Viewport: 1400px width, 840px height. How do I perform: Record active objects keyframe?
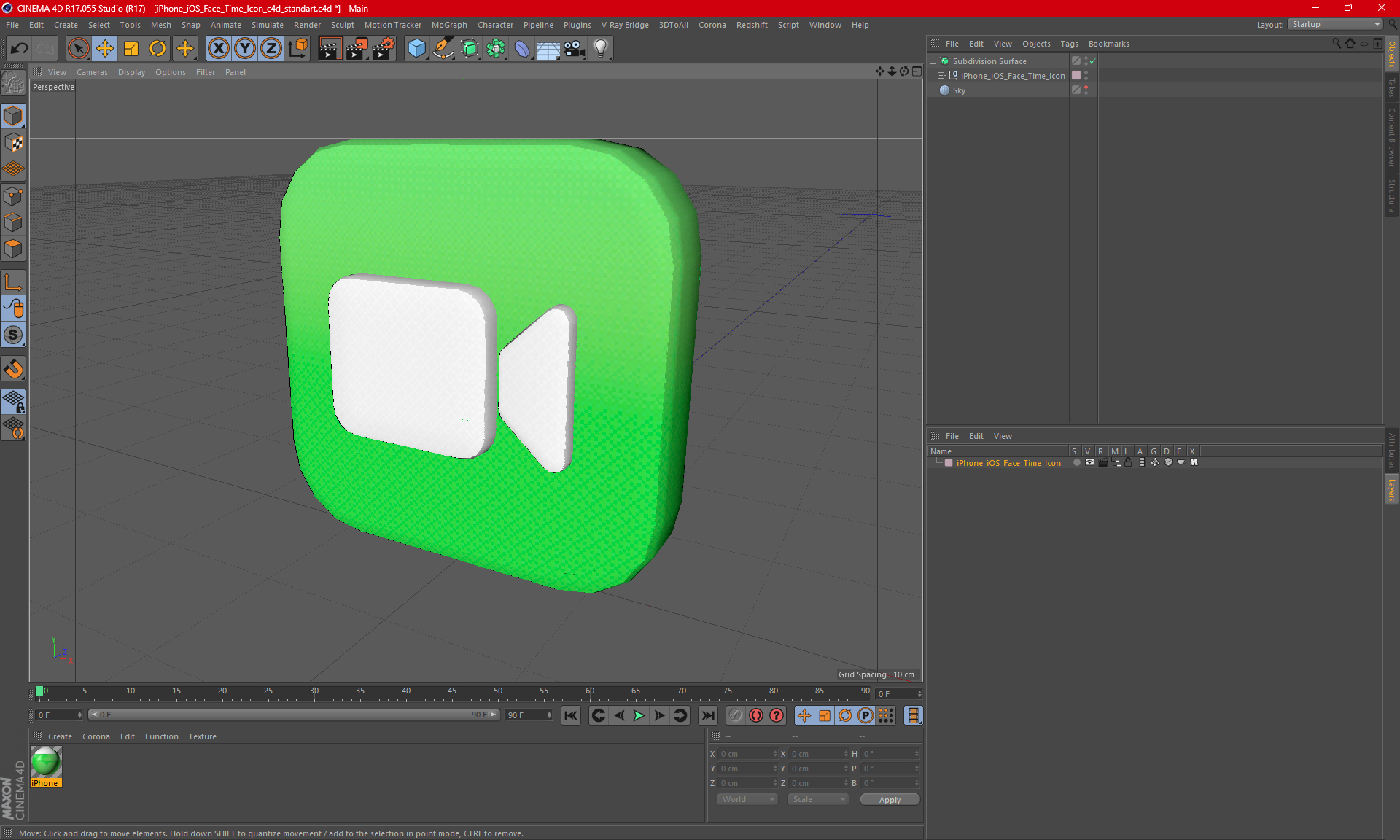[x=735, y=715]
